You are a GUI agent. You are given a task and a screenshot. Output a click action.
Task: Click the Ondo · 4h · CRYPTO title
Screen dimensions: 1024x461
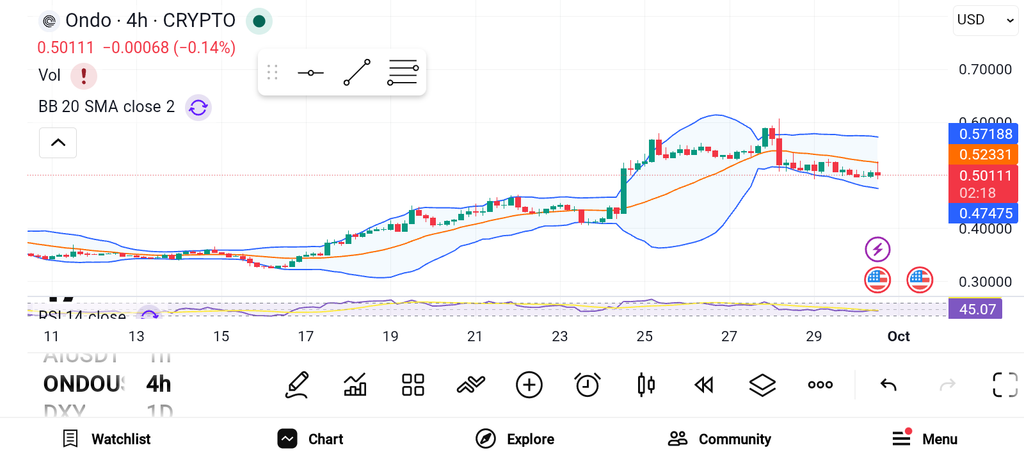pyautogui.click(x=150, y=21)
